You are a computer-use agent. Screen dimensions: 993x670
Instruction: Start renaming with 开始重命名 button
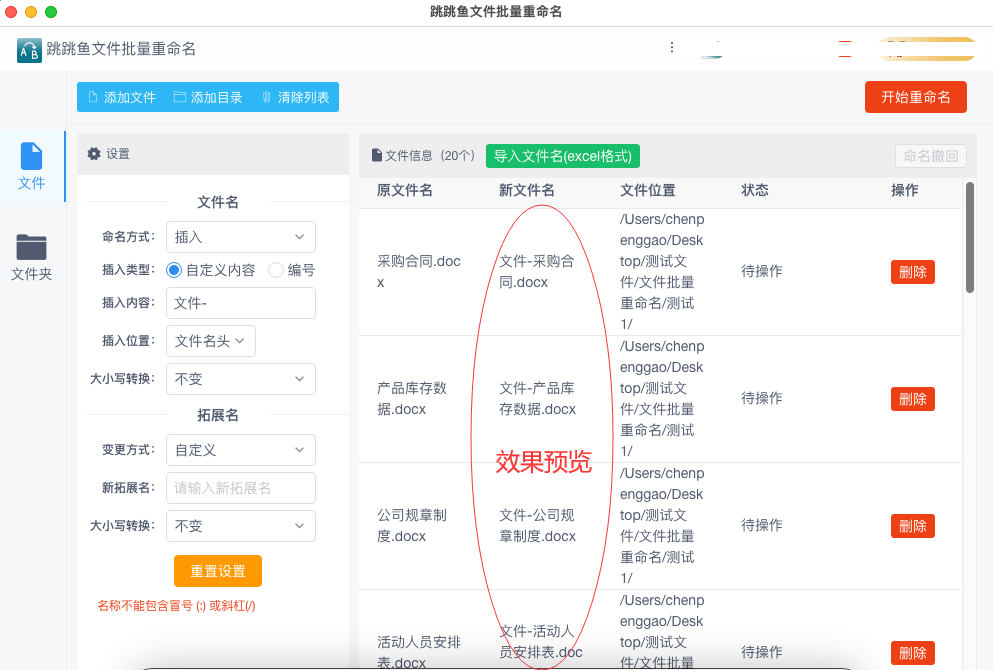[916, 97]
